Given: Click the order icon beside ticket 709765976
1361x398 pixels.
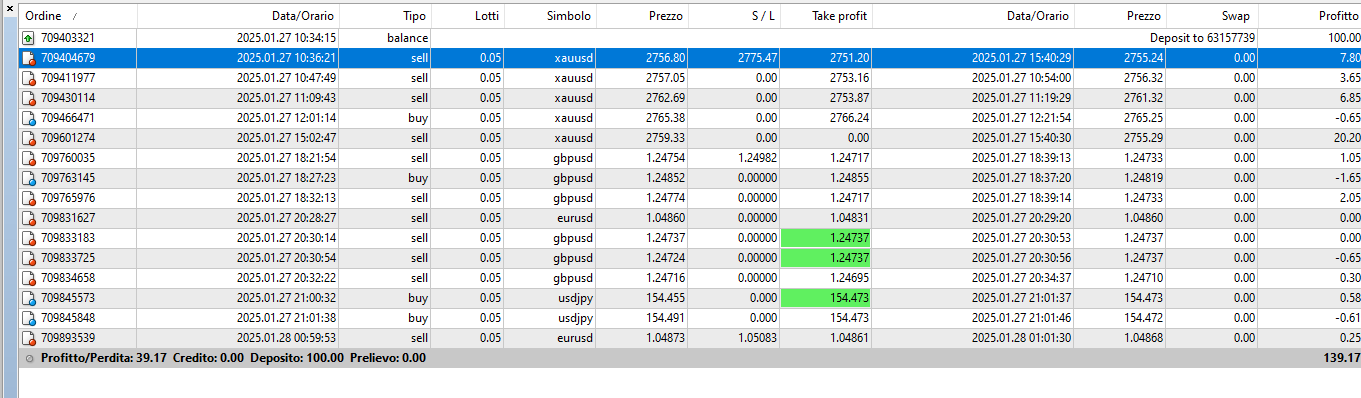Looking at the screenshot, I should point(29,198).
